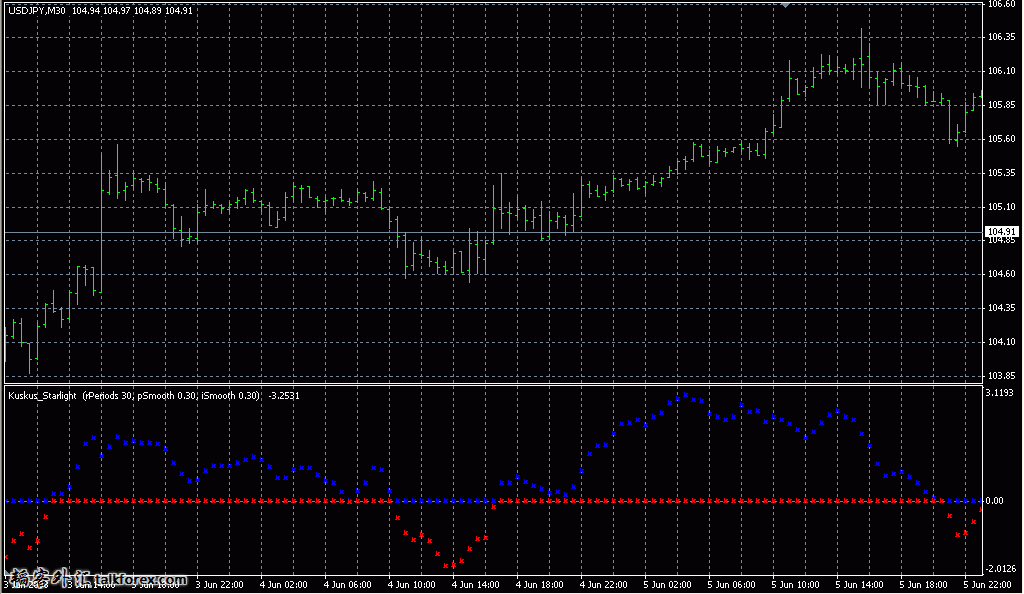Click the 4 Jun 02:00 time label
Screen dimensions: 1024x594
(x=283, y=585)
